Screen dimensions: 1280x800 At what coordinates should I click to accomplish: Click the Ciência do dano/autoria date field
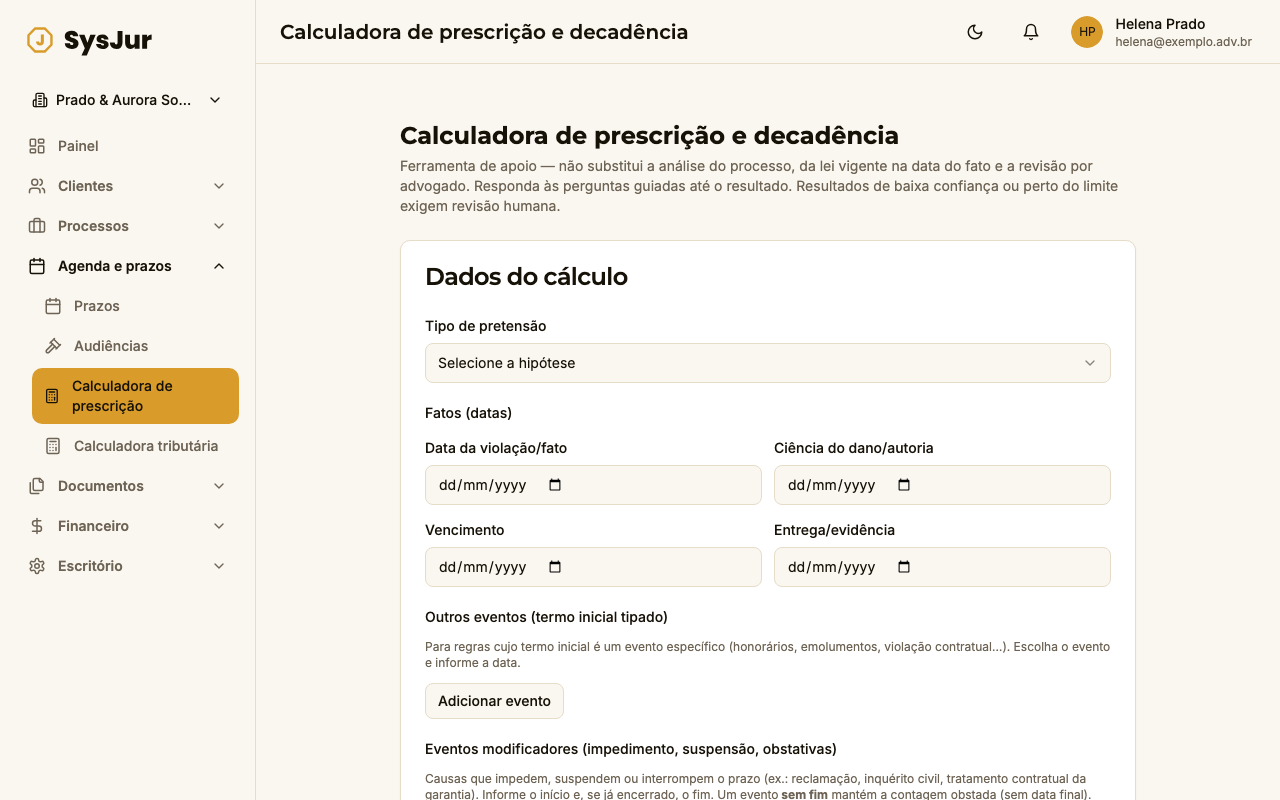(942, 485)
